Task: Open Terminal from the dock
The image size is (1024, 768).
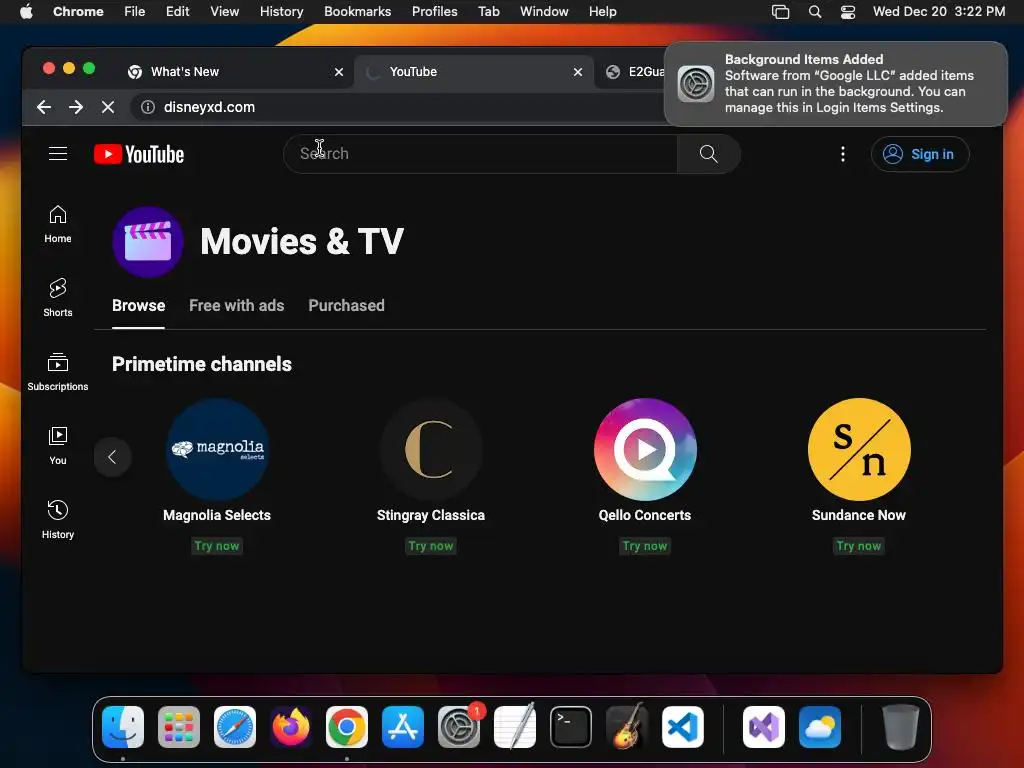Action: coord(571,727)
